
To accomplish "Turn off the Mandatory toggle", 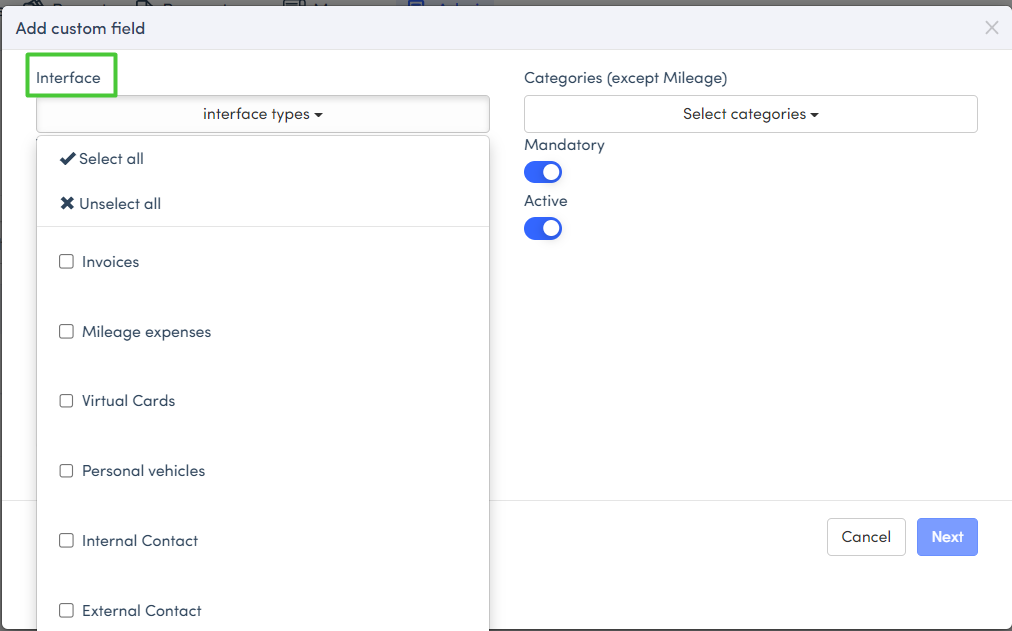I will point(543,173).
